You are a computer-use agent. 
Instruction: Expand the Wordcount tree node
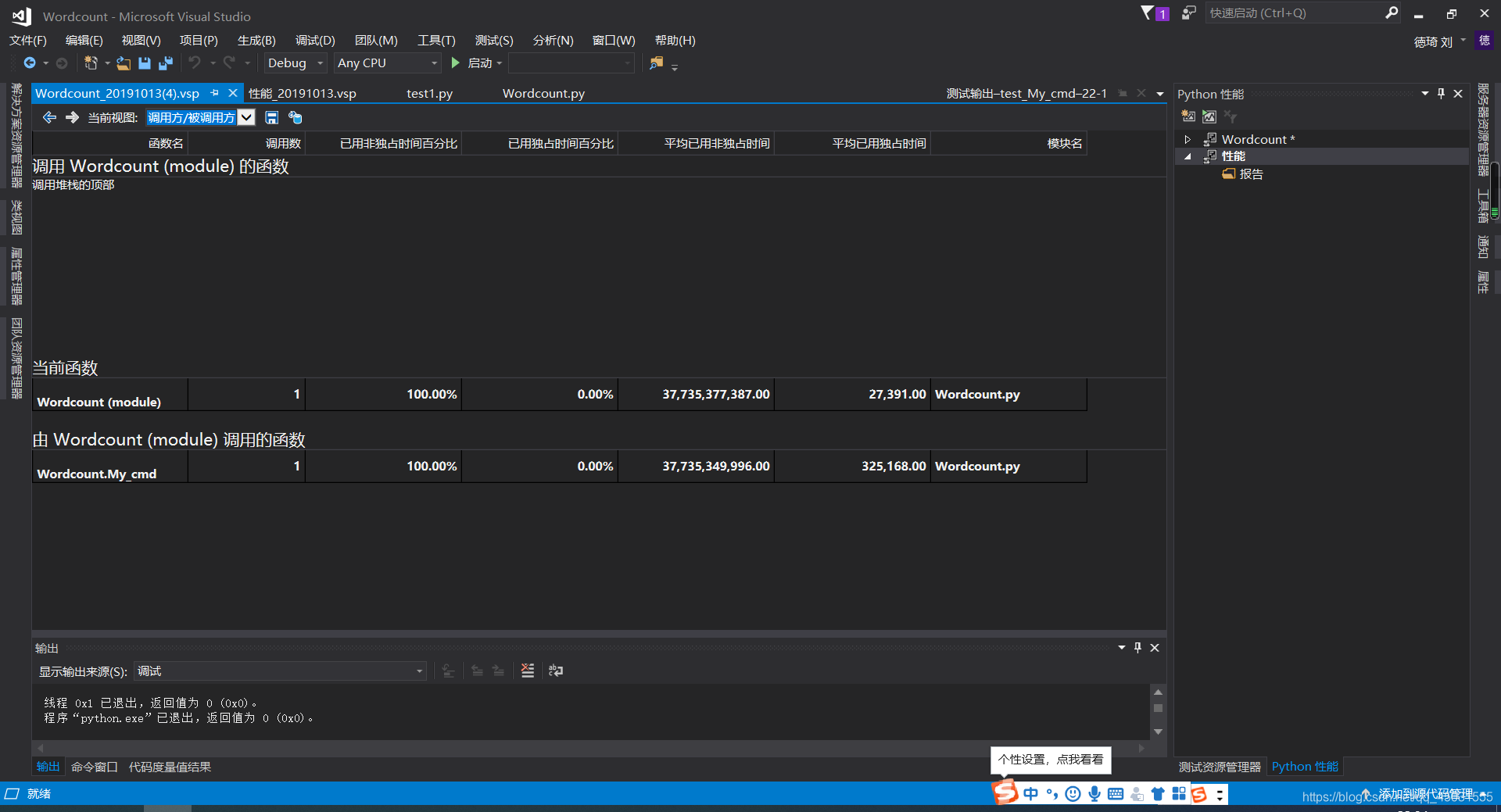[1188, 139]
